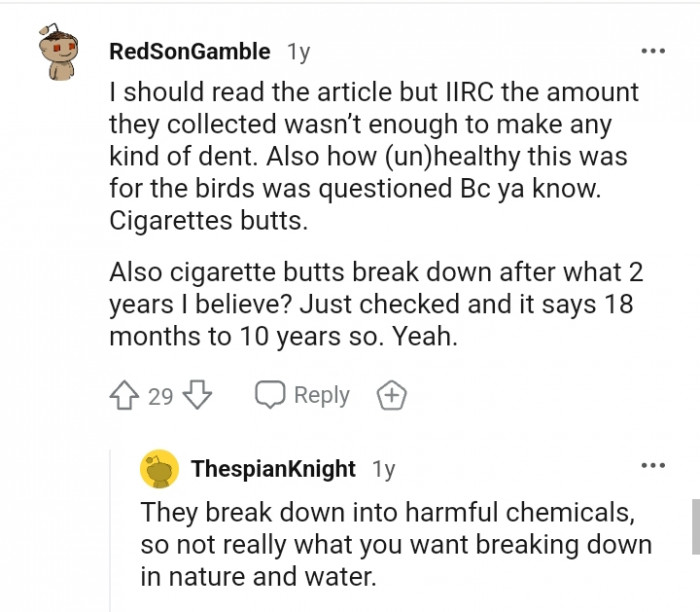Visit the ThespianKnight username link
This screenshot has height=612, width=700.
pos(273,468)
